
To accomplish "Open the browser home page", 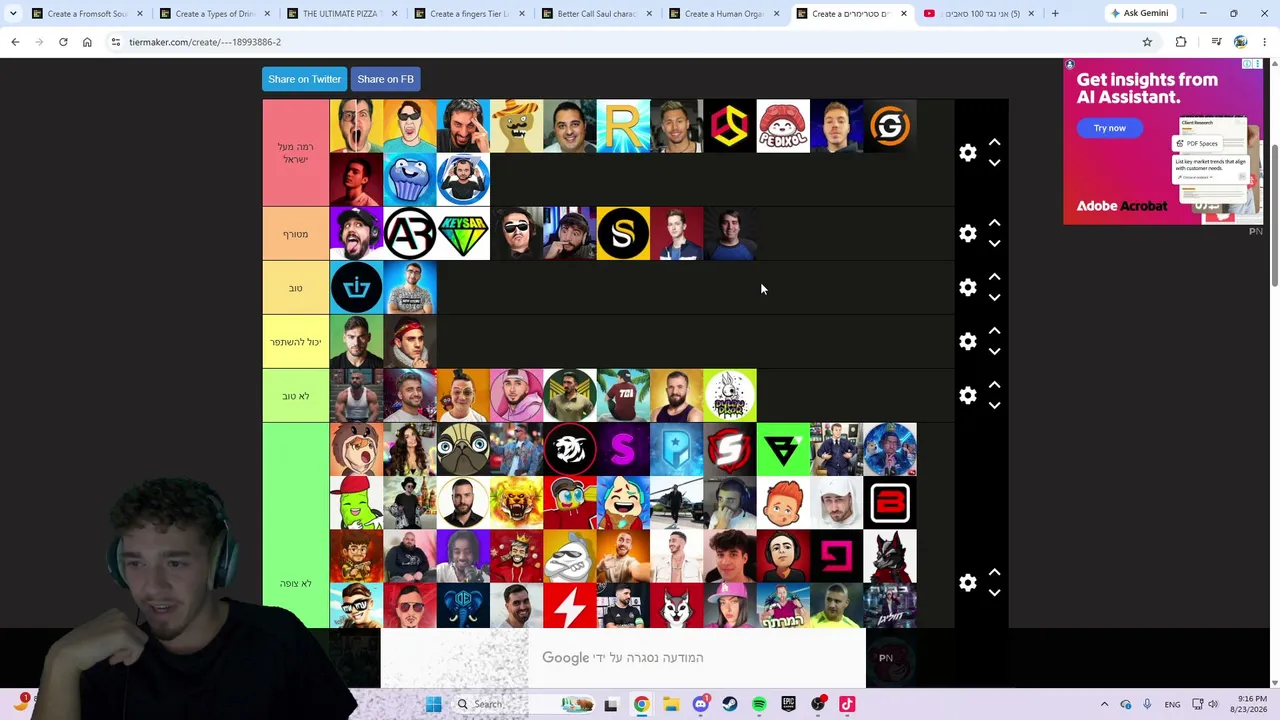I will coord(87,42).
